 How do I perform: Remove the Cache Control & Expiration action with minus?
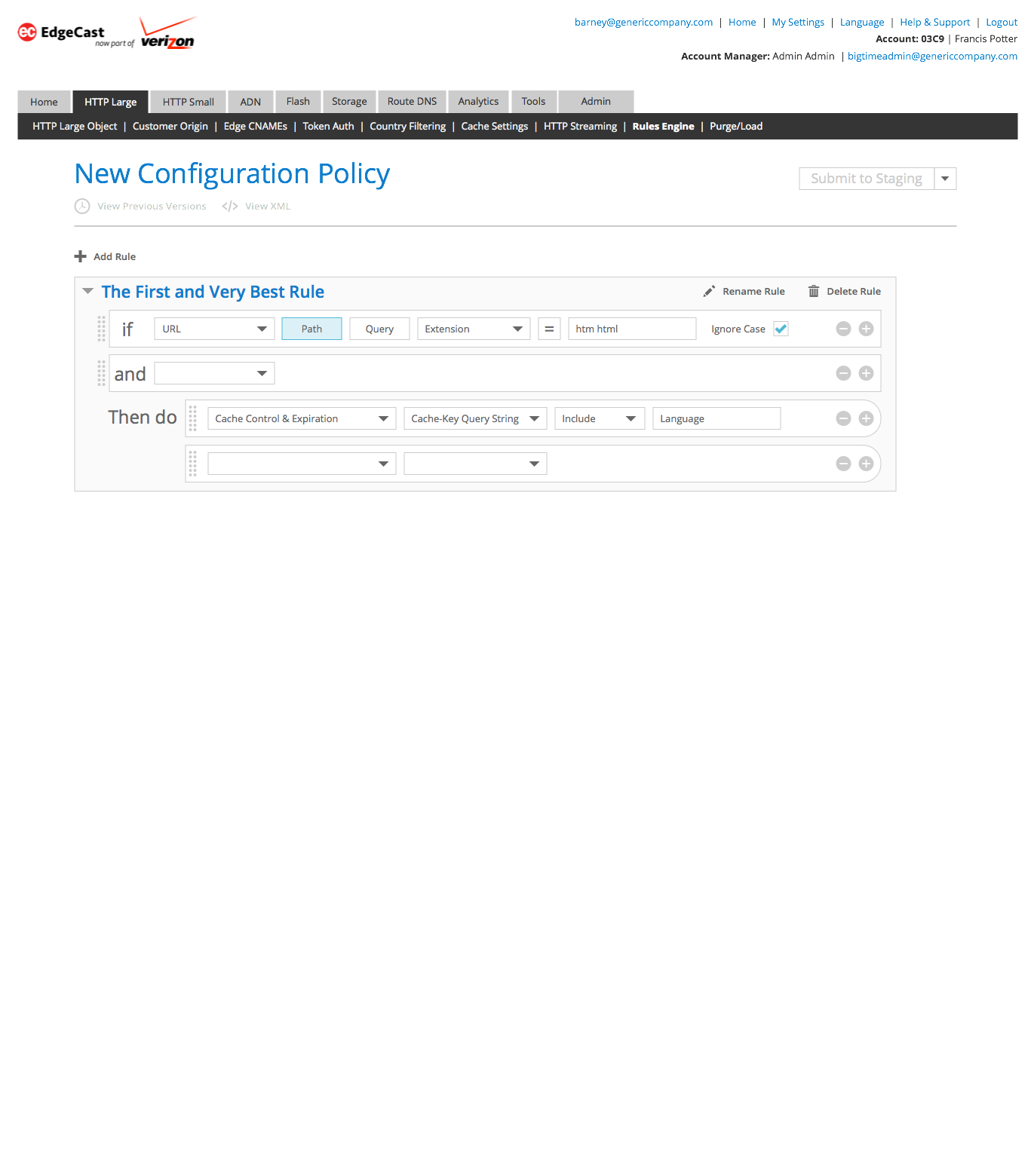(843, 418)
